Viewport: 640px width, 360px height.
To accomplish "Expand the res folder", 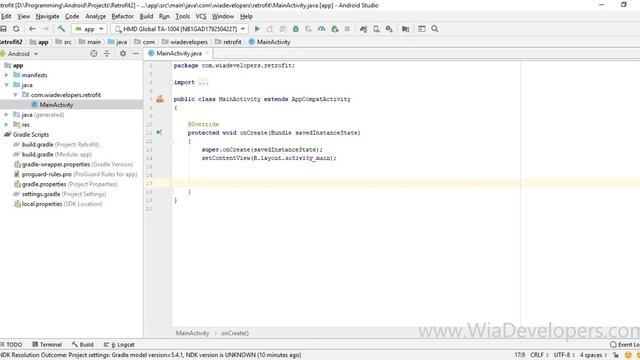I will (x=7, y=124).
